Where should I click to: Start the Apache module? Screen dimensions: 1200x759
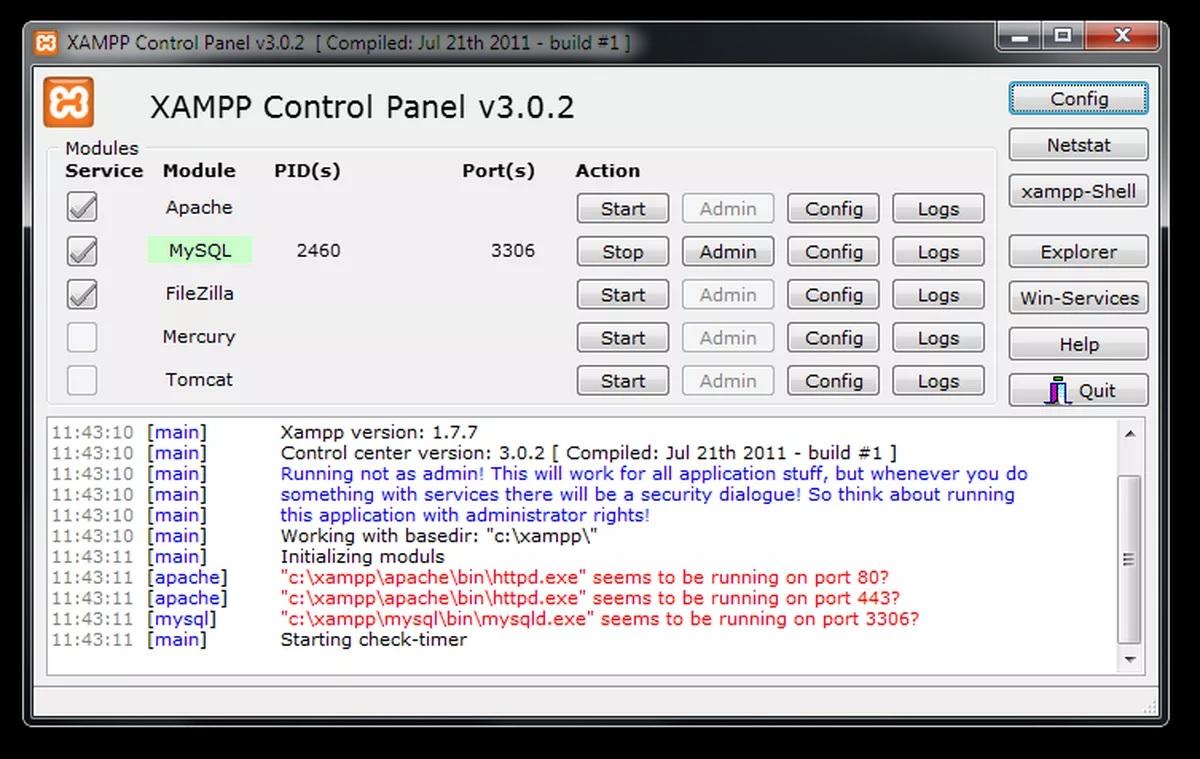tap(623, 209)
